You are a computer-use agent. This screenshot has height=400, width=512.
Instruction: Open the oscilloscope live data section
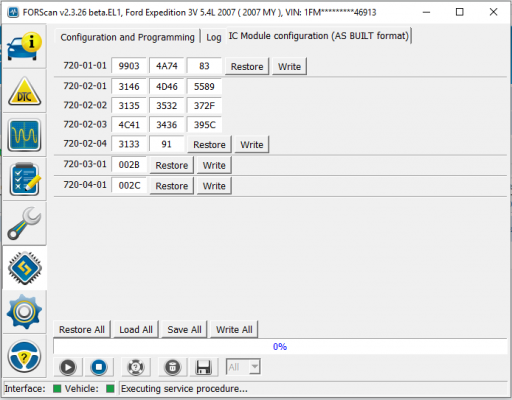[24, 135]
